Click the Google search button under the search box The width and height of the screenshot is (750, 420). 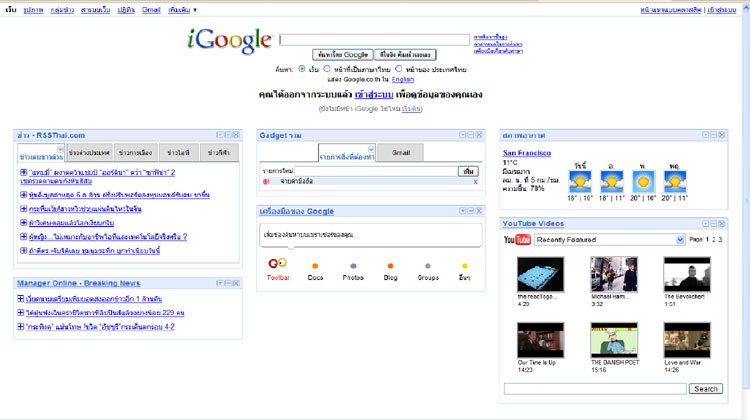pyautogui.click(x=342, y=55)
